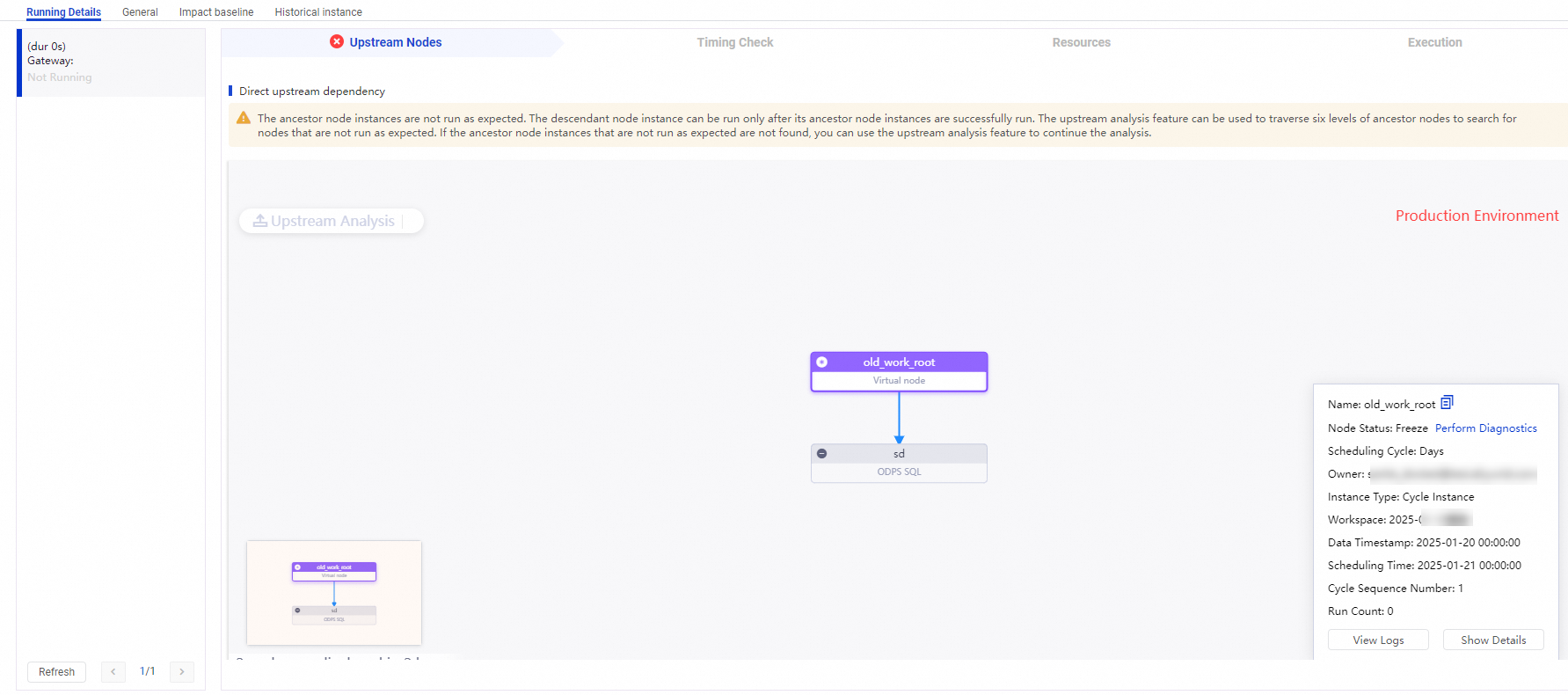
Task: Click the Scheduling Time 2025-01-21 value
Action: tap(1469, 566)
